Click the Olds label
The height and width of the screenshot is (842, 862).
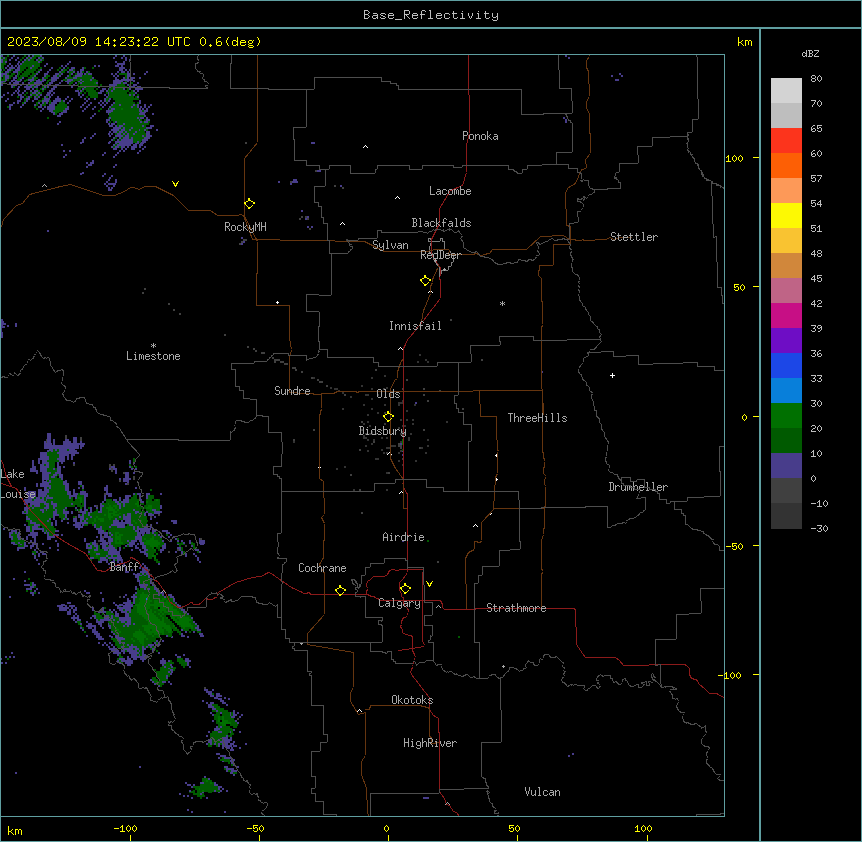pyautogui.click(x=388, y=394)
